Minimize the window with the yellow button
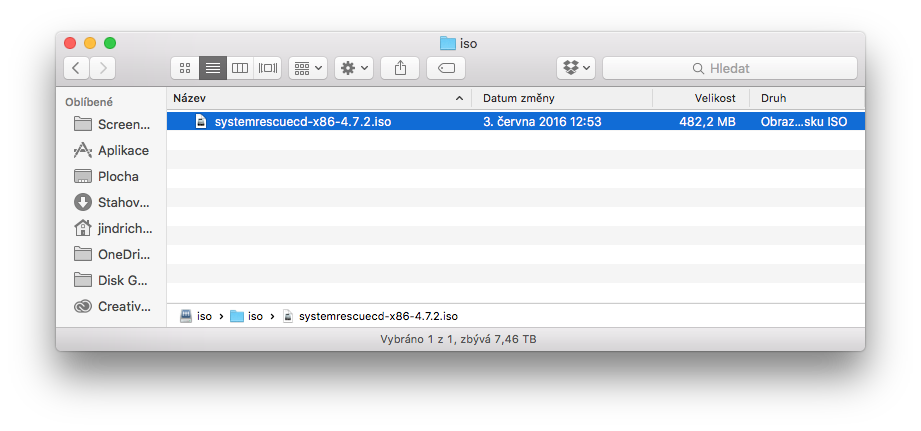The image size is (921, 431). (x=90, y=43)
